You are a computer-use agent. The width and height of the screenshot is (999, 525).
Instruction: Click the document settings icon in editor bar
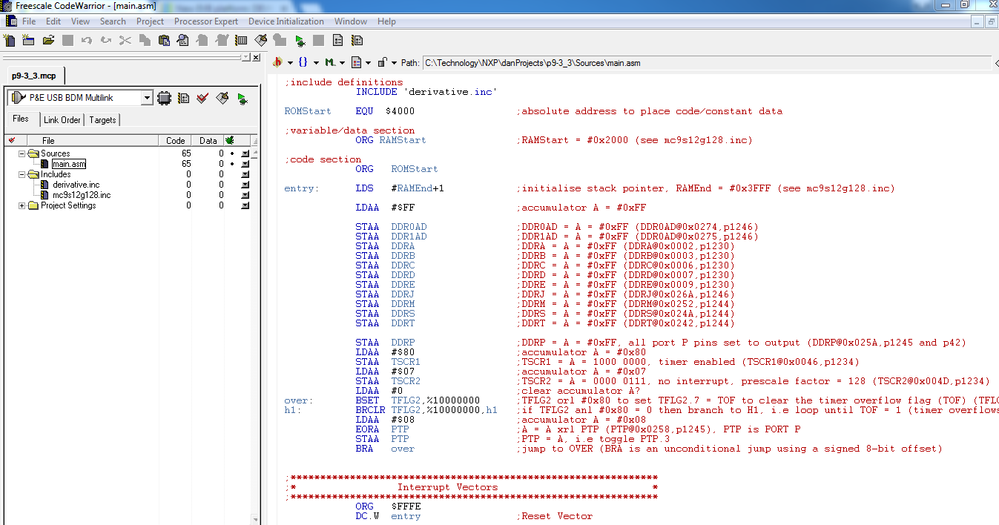[x=356, y=62]
